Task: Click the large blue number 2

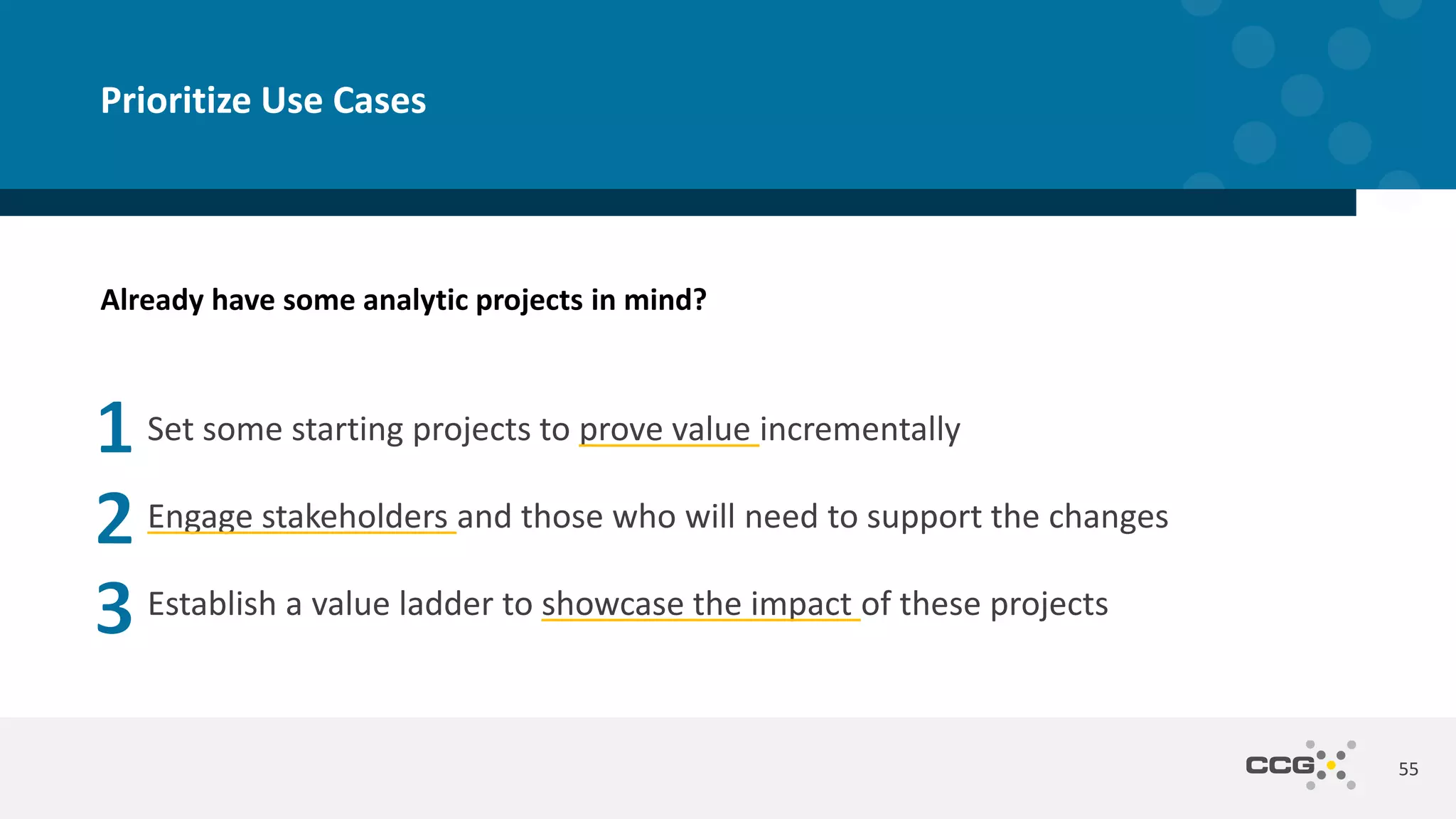Action: (x=114, y=518)
